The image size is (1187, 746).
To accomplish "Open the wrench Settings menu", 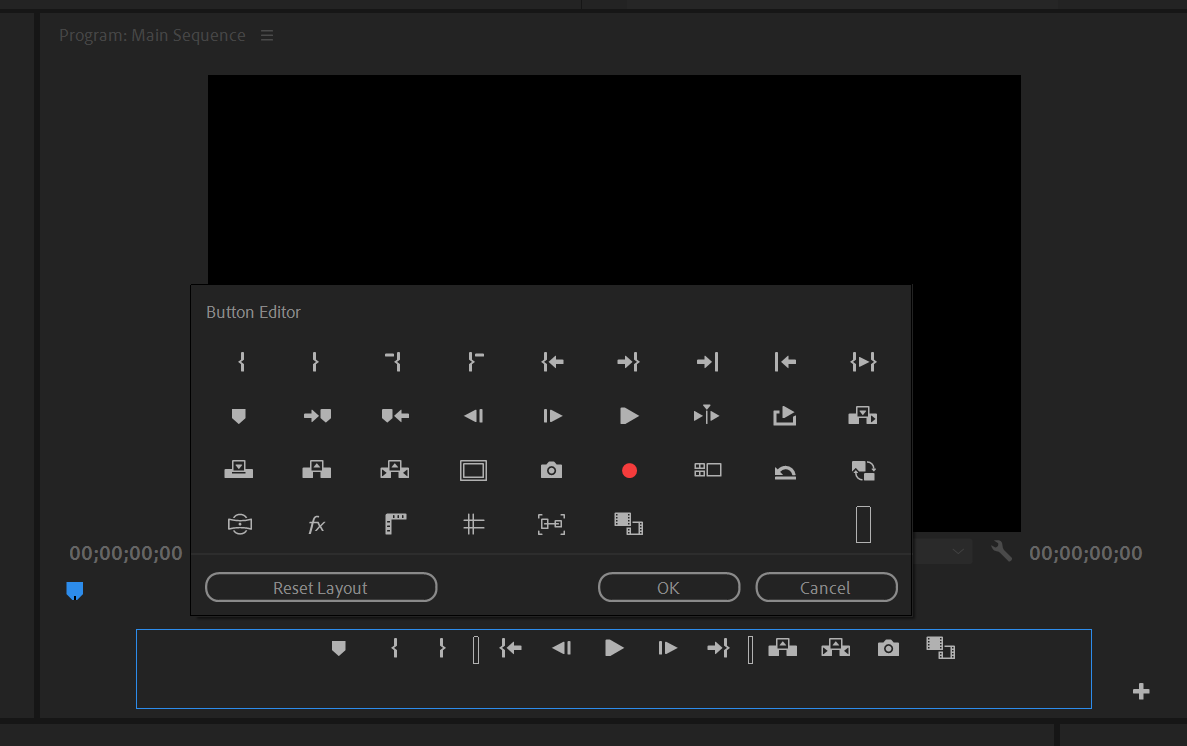I will click(x=1001, y=551).
